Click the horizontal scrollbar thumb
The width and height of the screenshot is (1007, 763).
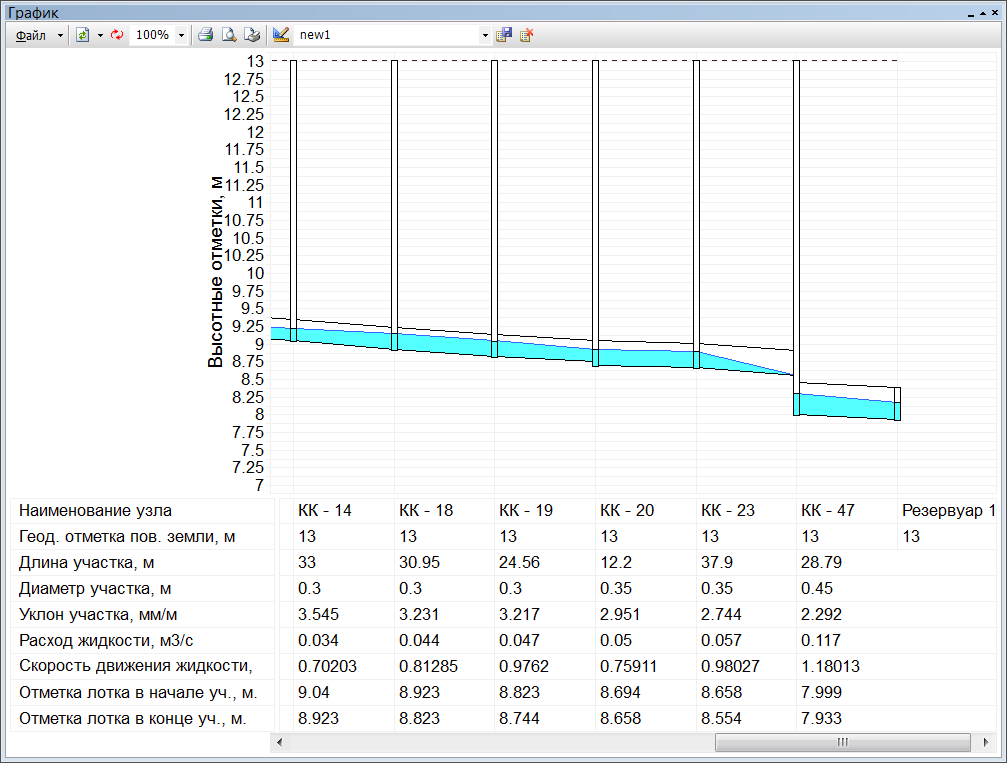(842, 742)
